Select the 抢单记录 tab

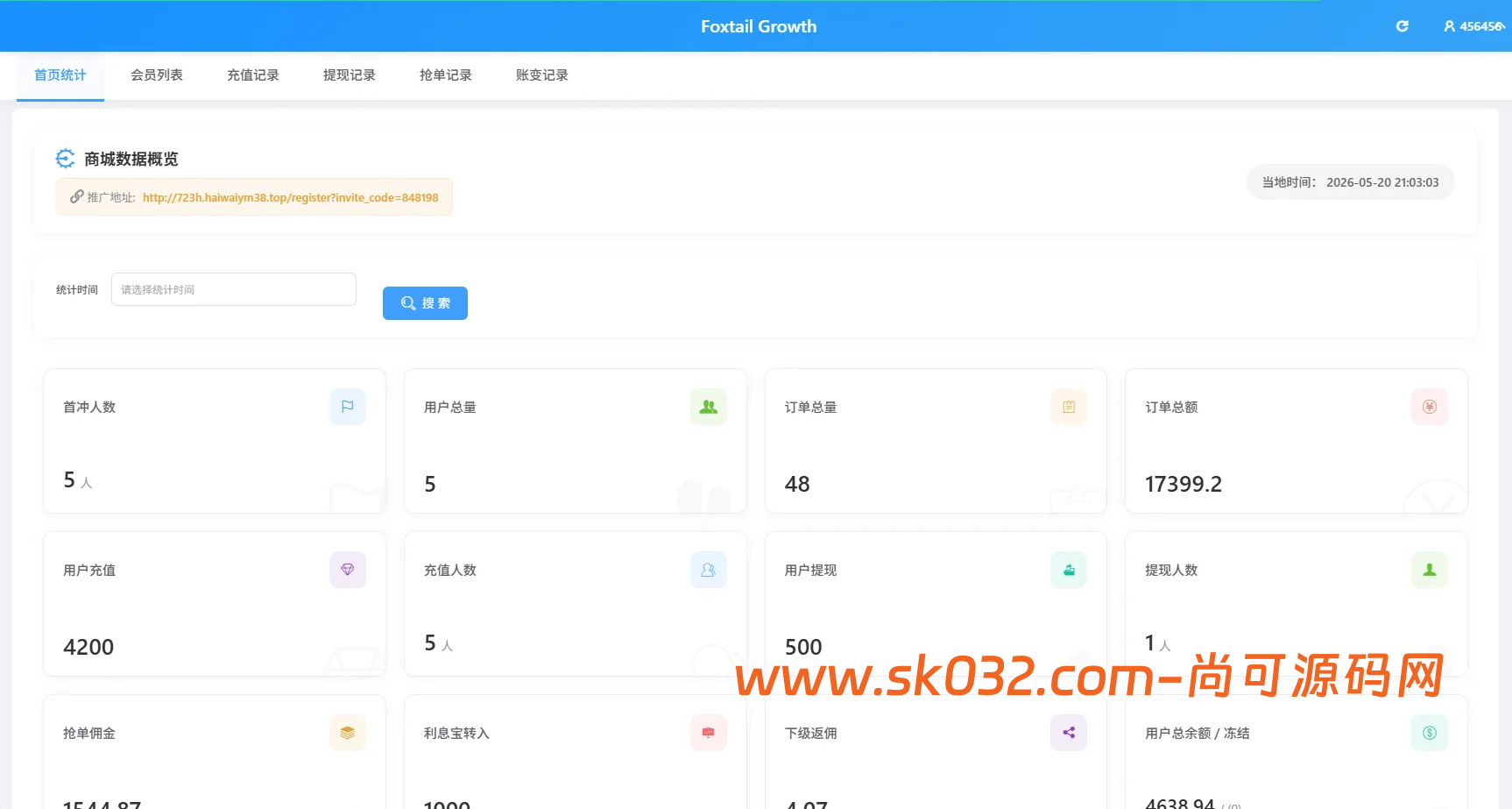(446, 75)
